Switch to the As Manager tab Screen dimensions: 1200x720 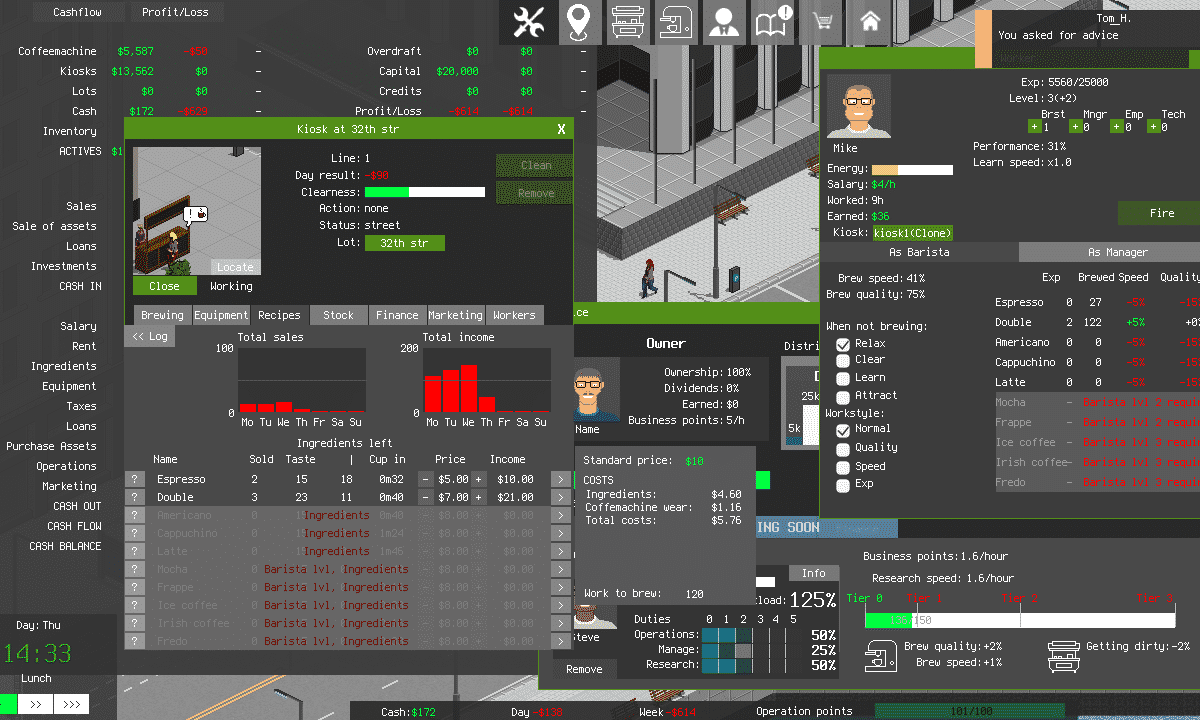[1109, 252]
